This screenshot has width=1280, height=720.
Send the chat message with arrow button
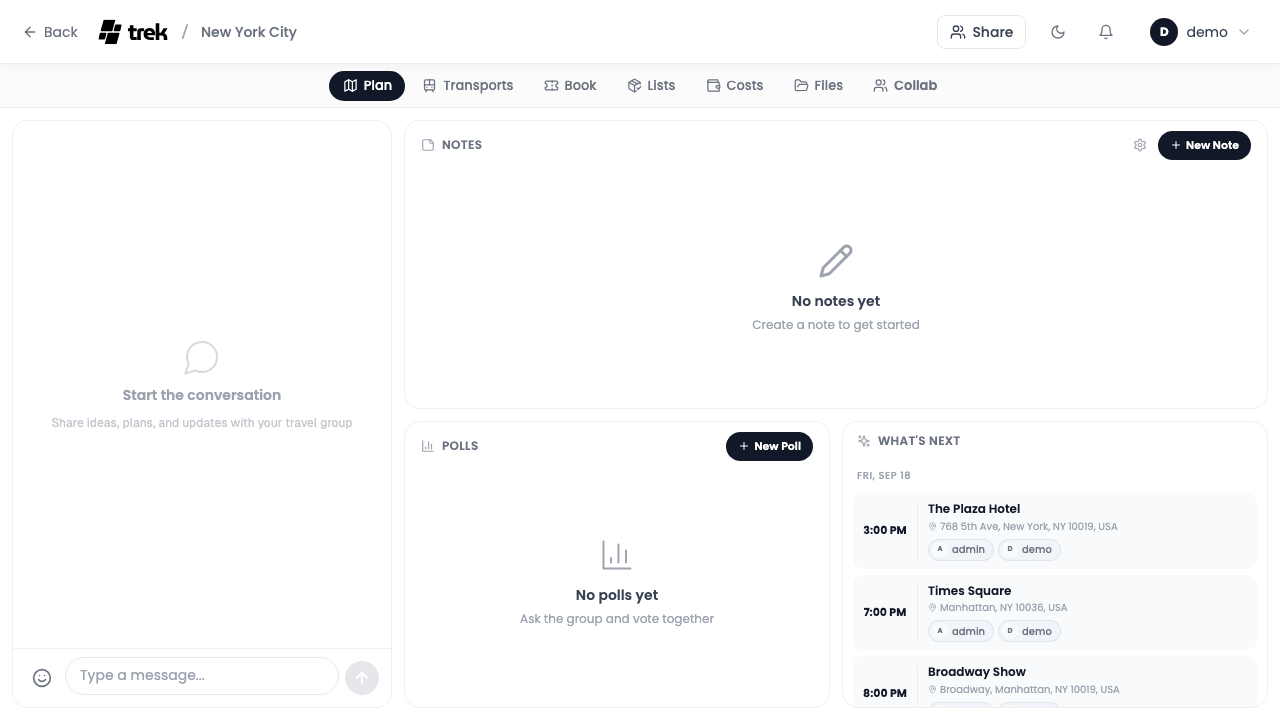click(x=362, y=678)
